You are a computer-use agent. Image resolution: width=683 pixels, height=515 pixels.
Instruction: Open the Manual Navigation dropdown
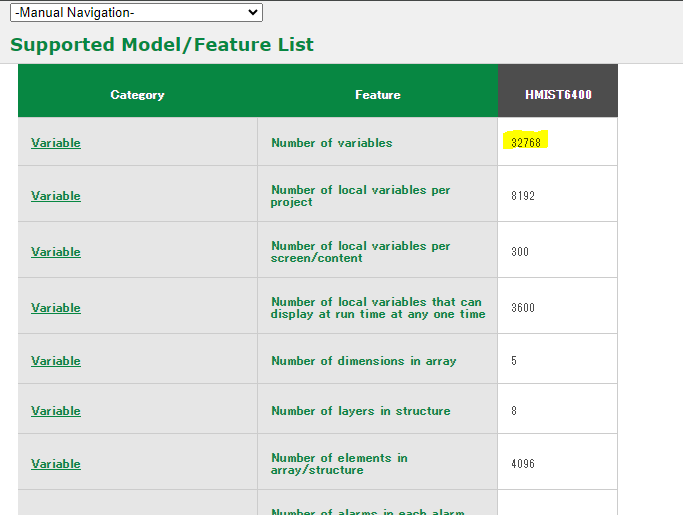pyautogui.click(x=136, y=13)
